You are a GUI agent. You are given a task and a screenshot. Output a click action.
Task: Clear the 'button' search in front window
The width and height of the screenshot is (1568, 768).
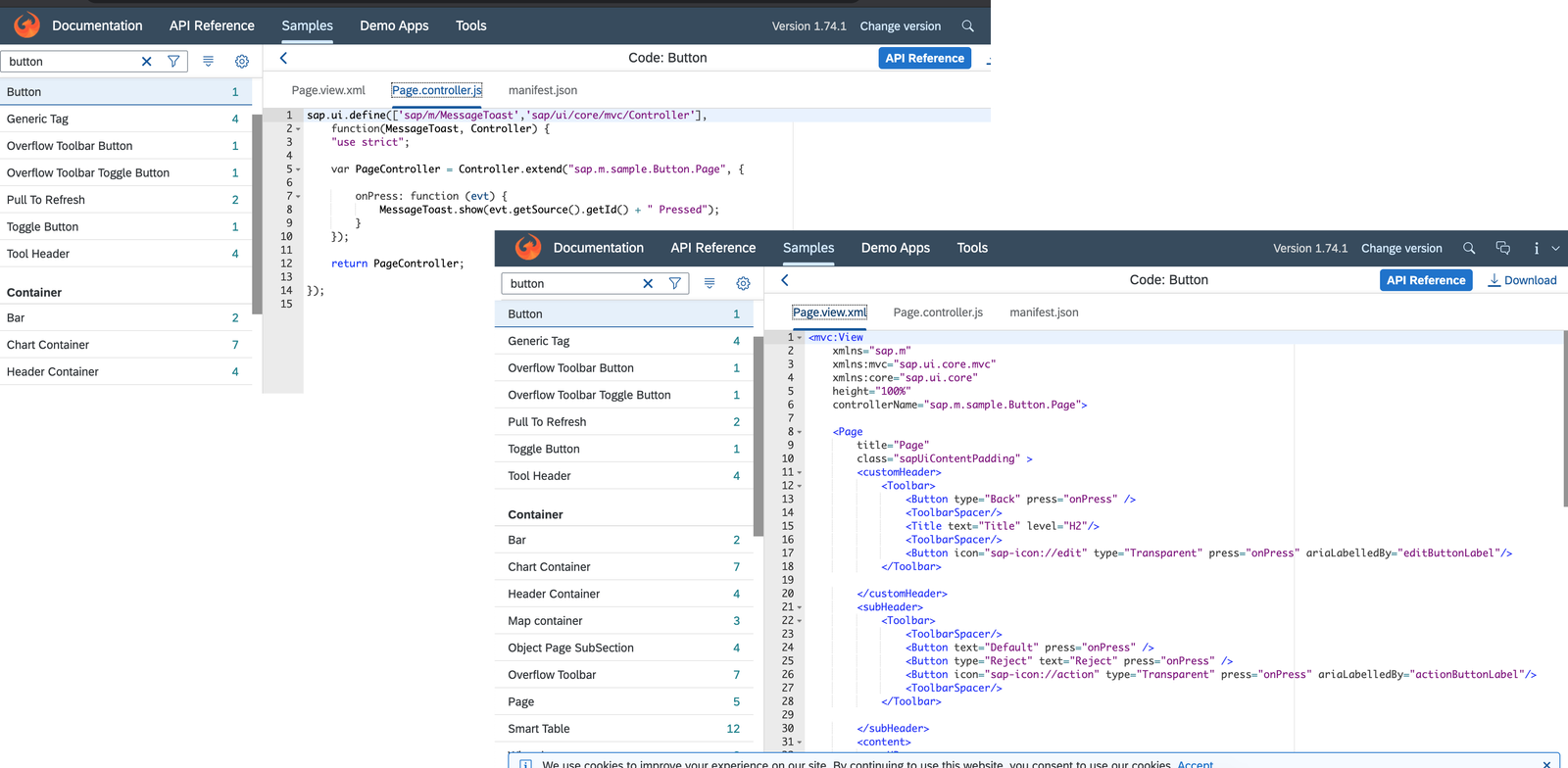[648, 283]
